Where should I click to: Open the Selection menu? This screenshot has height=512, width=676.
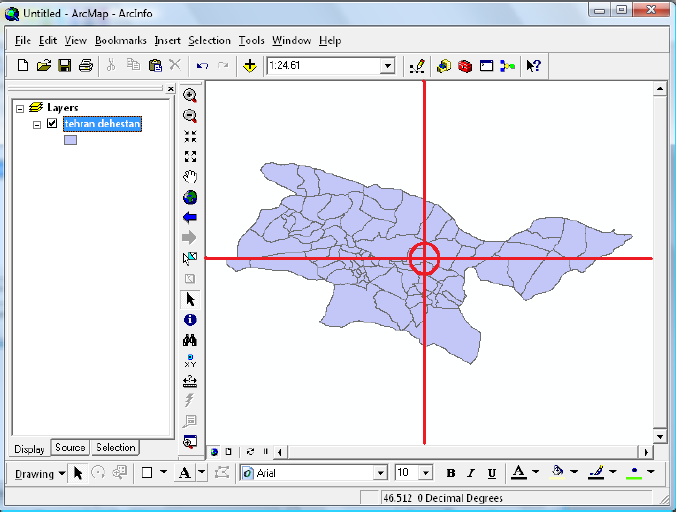click(210, 41)
